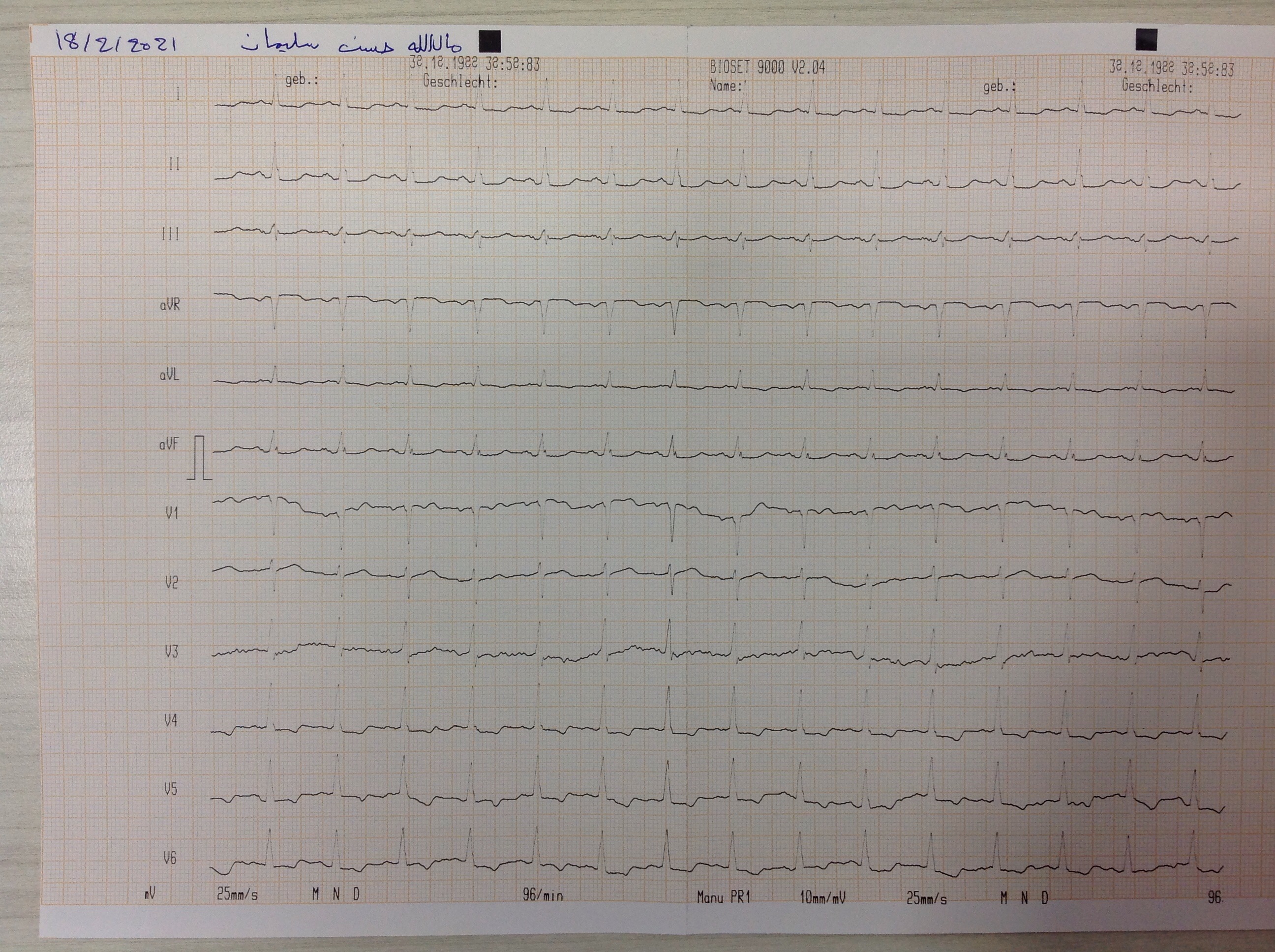Click the V3 lead label
The width and height of the screenshot is (1275, 952).
(x=171, y=652)
